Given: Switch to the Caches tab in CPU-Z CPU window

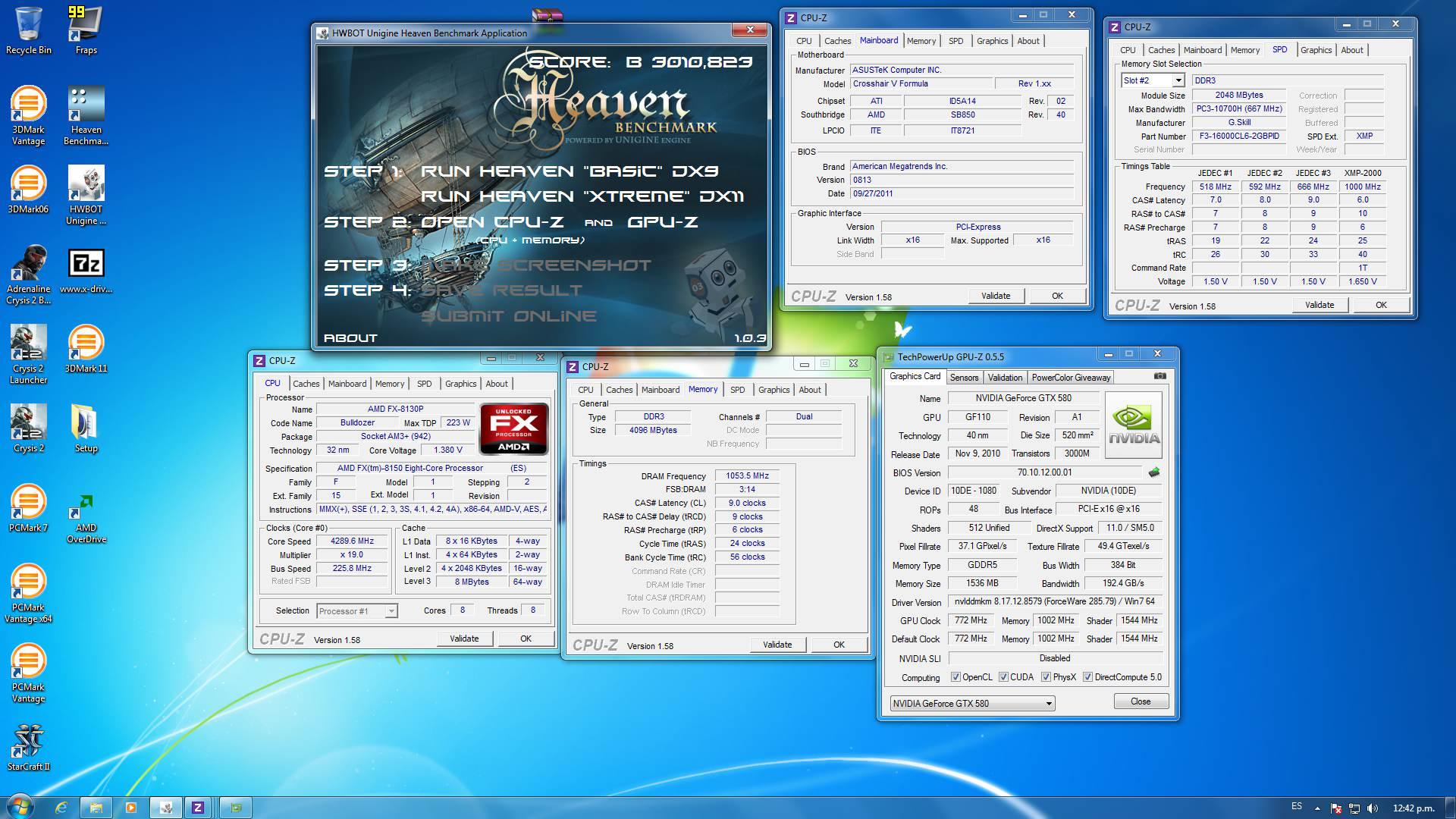Looking at the screenshot, I should (306, 384).
